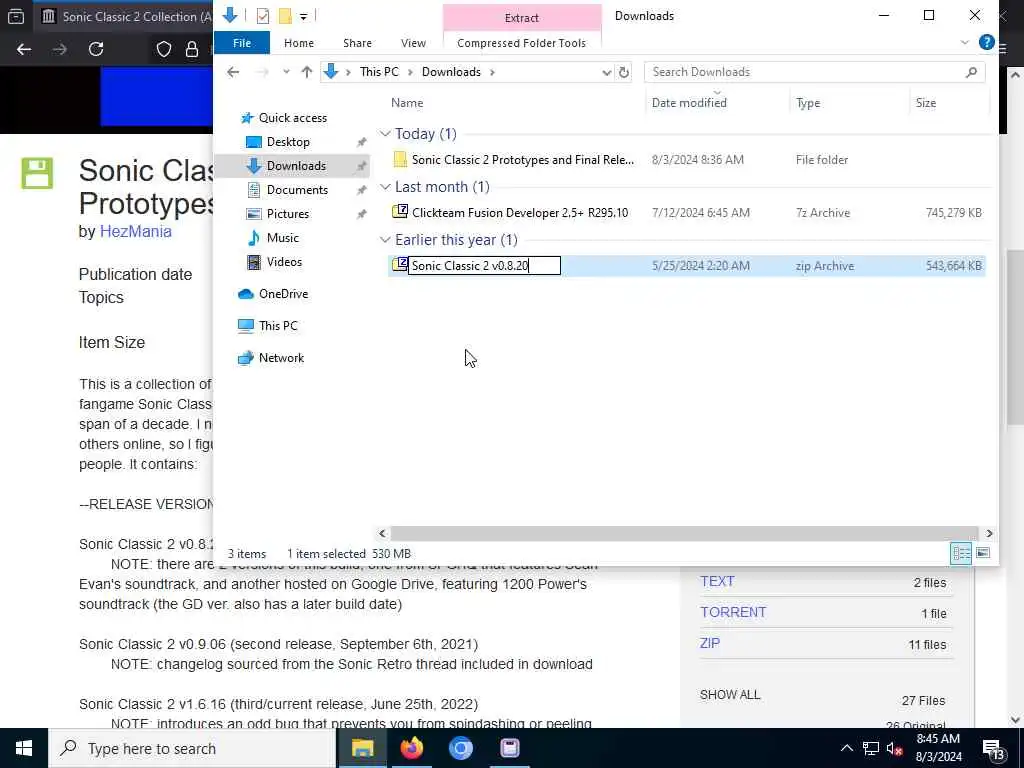Screen dimensions: 1024x768
Task: Select OneDrive in navigation pane
Action: point(283,294)
